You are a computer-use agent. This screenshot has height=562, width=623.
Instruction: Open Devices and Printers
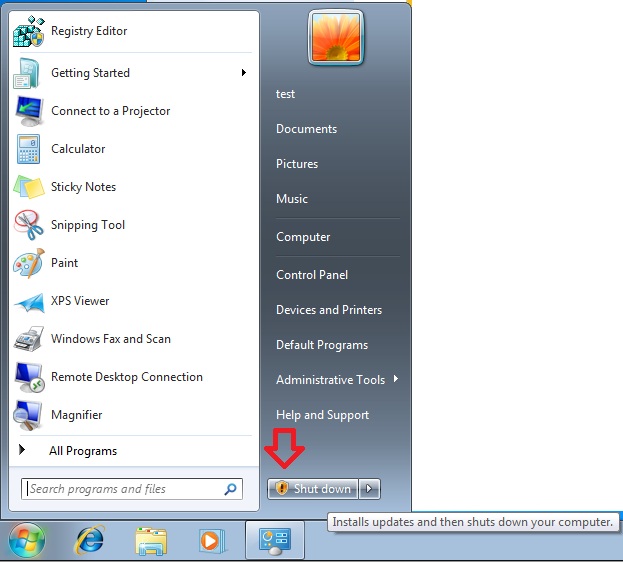[329, 310]
